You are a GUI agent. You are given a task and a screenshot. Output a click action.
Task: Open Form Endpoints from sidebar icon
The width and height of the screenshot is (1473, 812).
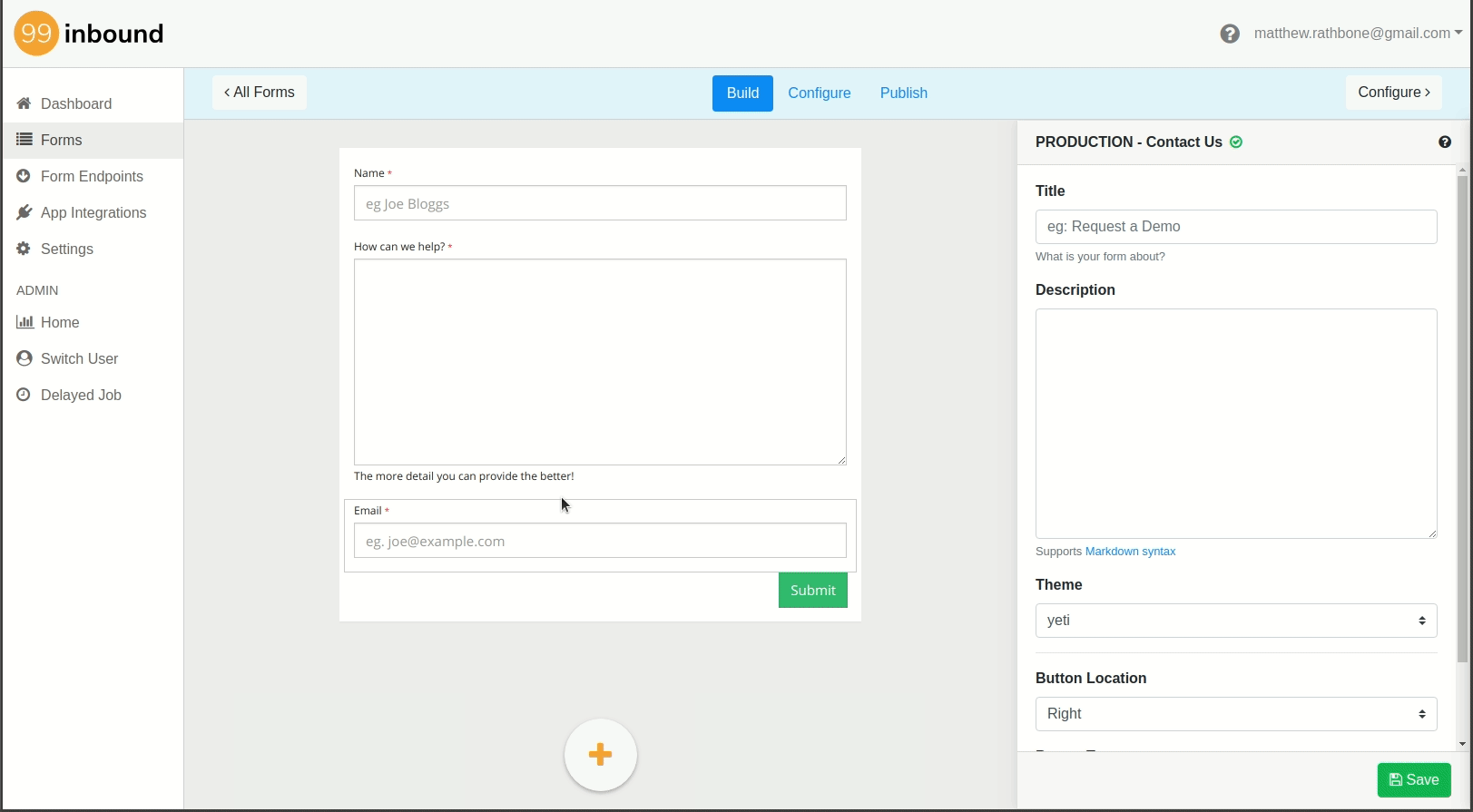pos(24,176)
